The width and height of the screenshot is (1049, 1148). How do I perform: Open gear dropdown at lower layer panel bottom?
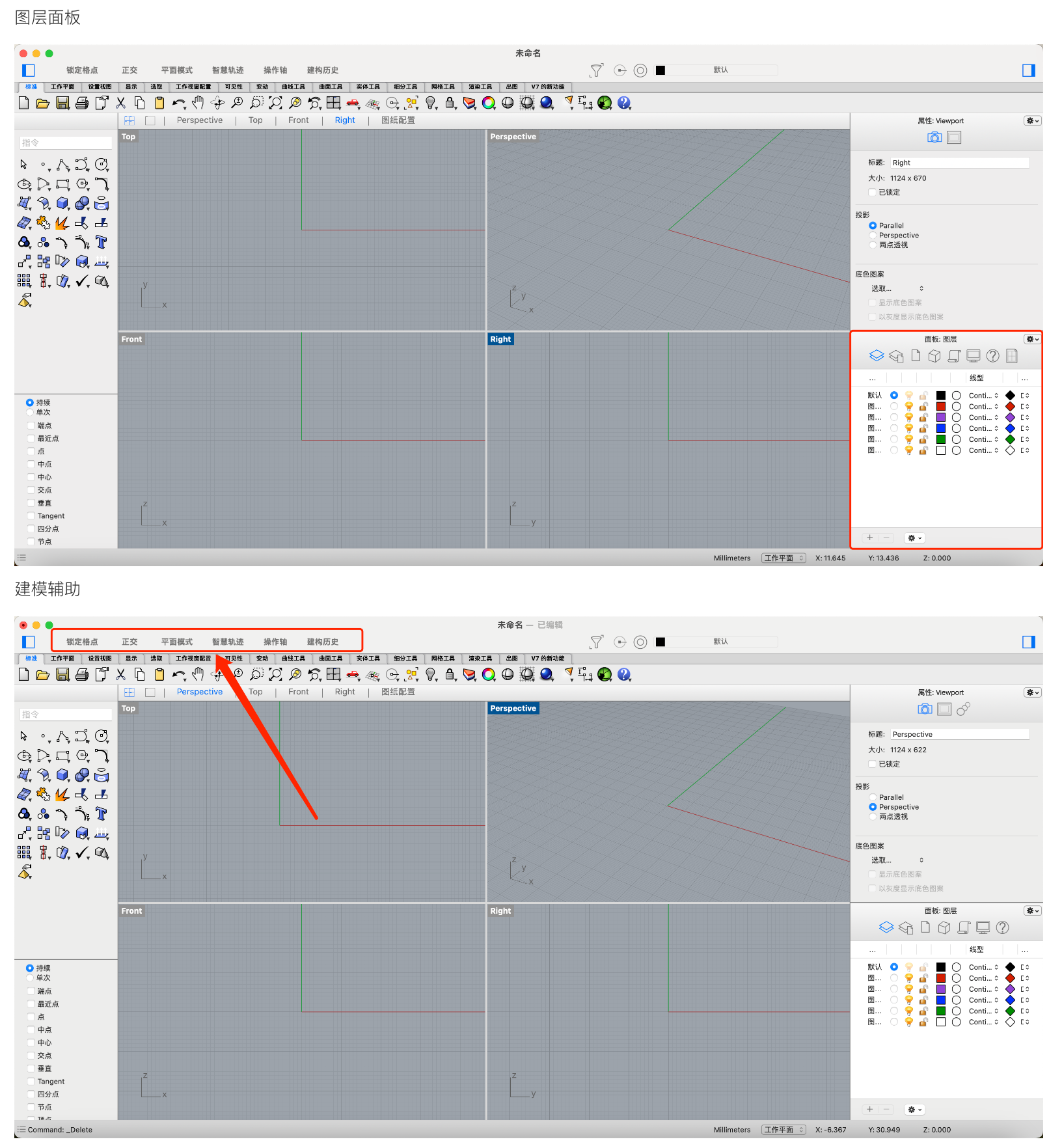[x=915, y=1110]
